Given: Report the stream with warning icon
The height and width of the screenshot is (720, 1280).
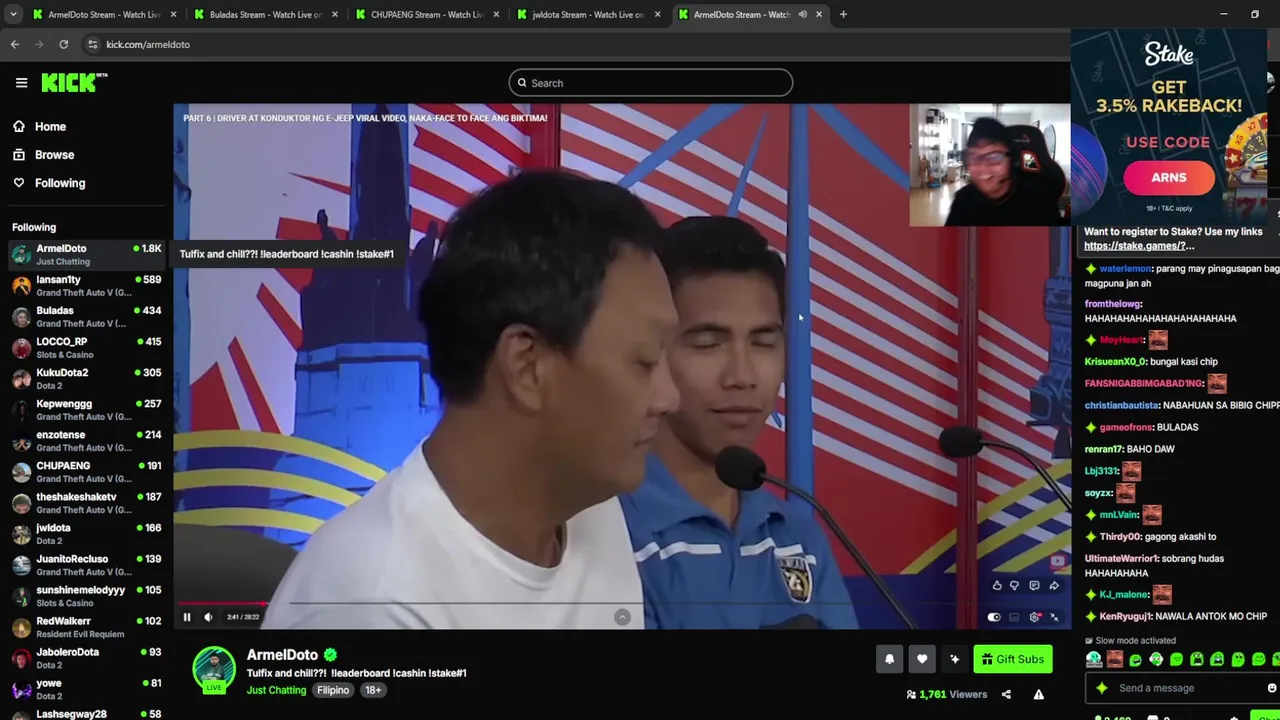Looking at the screenshot, I should (x=1039, y=694).
